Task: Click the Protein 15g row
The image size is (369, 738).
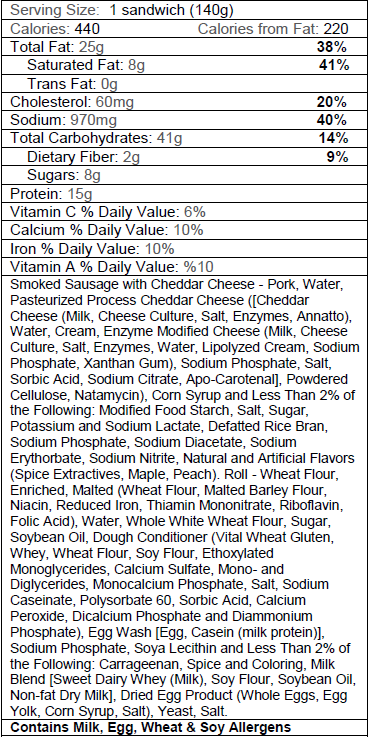Action: [184, 193]
